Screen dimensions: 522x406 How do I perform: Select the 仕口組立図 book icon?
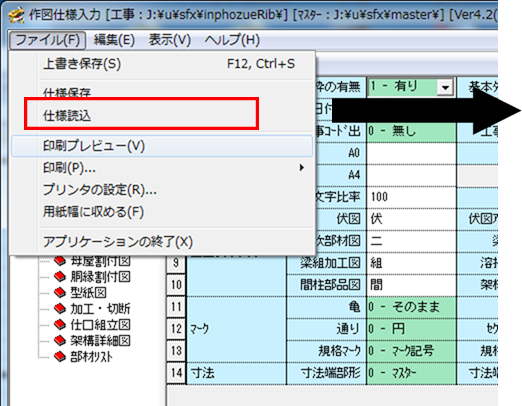(60, 324)
